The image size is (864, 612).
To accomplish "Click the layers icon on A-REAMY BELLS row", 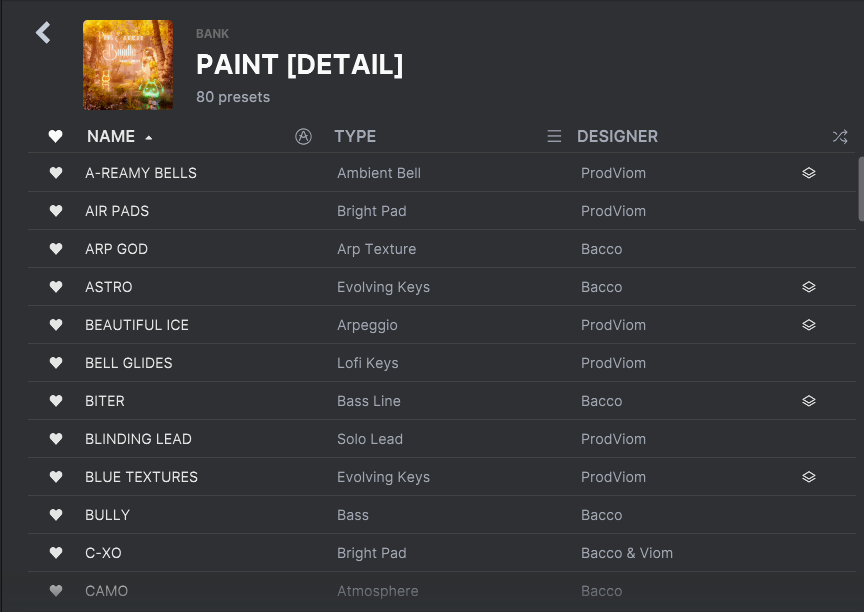I will pyautogui.click(x=808, y=173).
